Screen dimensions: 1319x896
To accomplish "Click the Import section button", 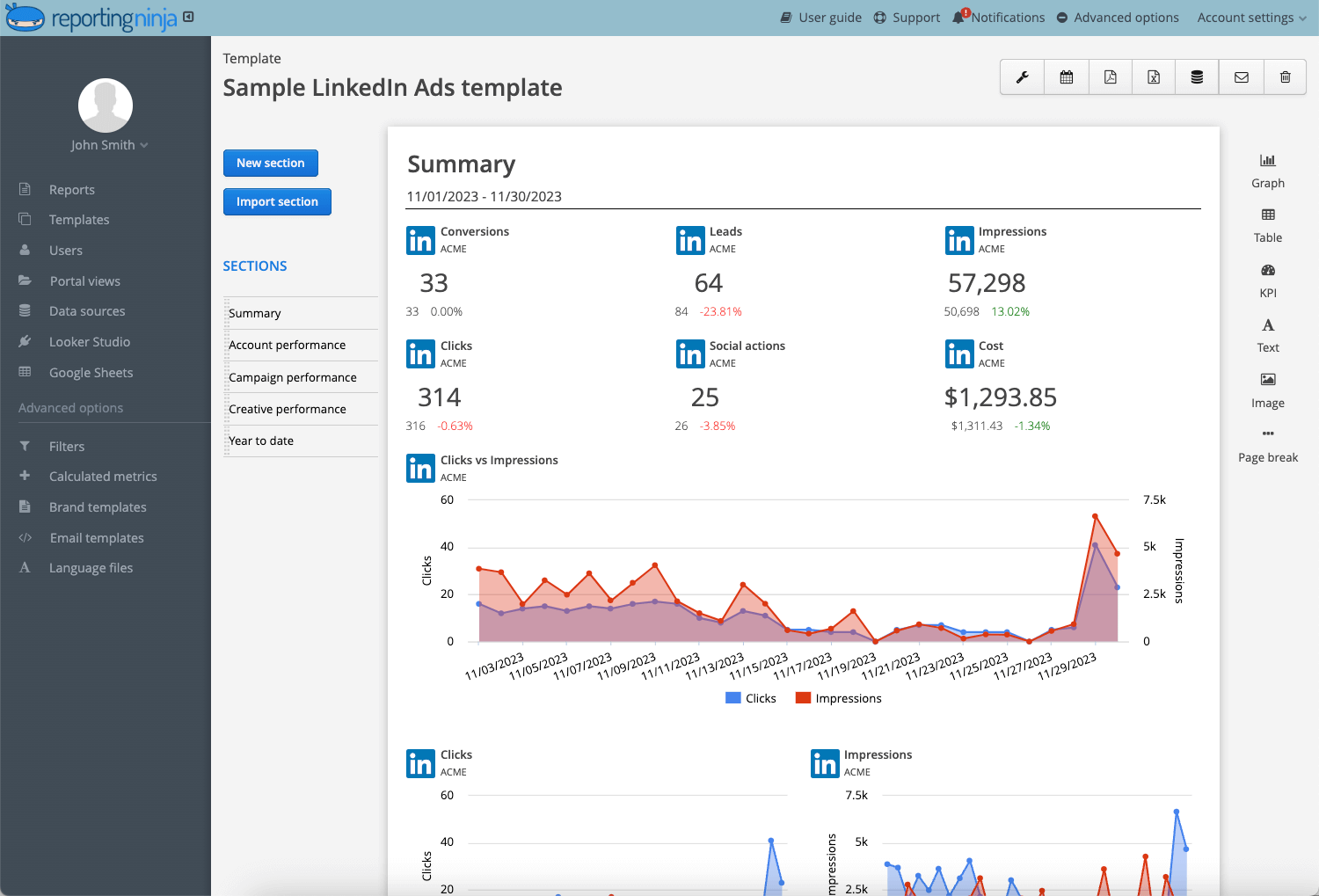I will click(x=277, y=201).
